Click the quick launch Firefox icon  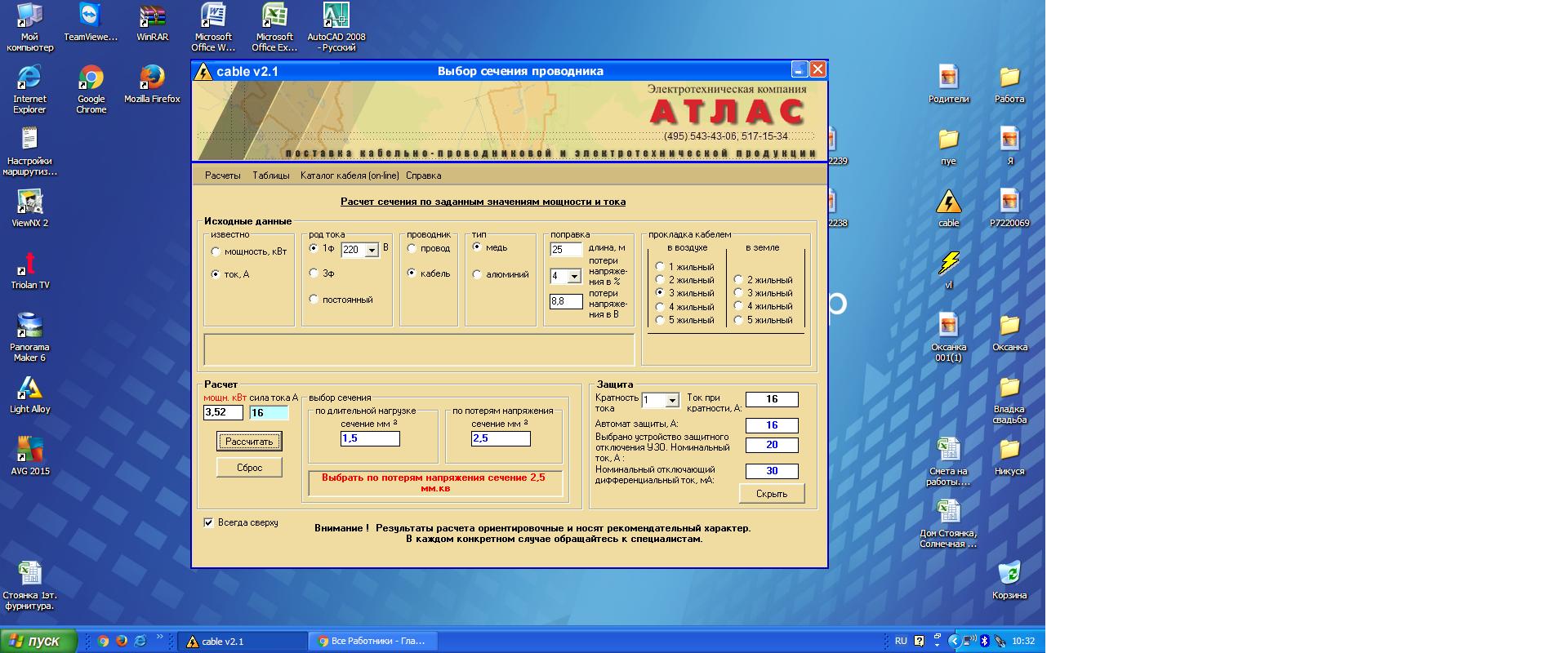(x=122, y=641)
